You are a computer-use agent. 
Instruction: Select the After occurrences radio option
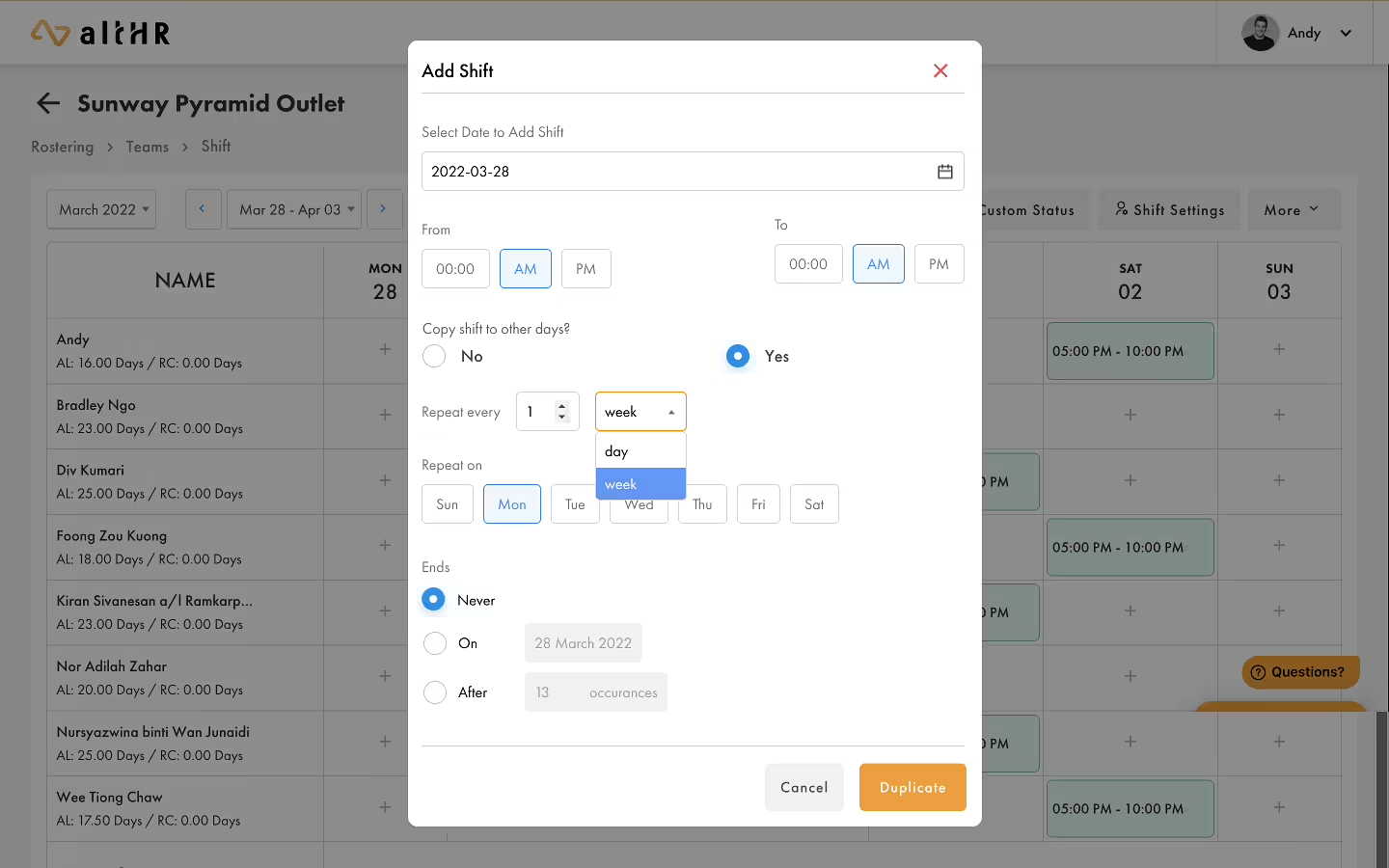435,692
